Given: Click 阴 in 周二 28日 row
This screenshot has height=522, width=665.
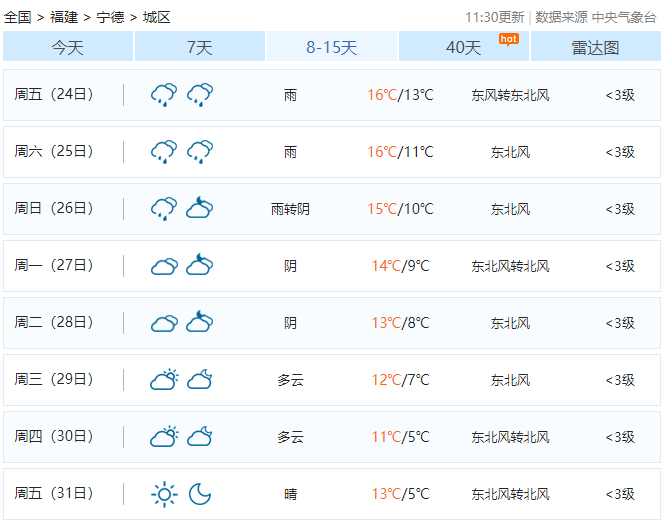Looking at the screenshot, I should coord(291,323).
